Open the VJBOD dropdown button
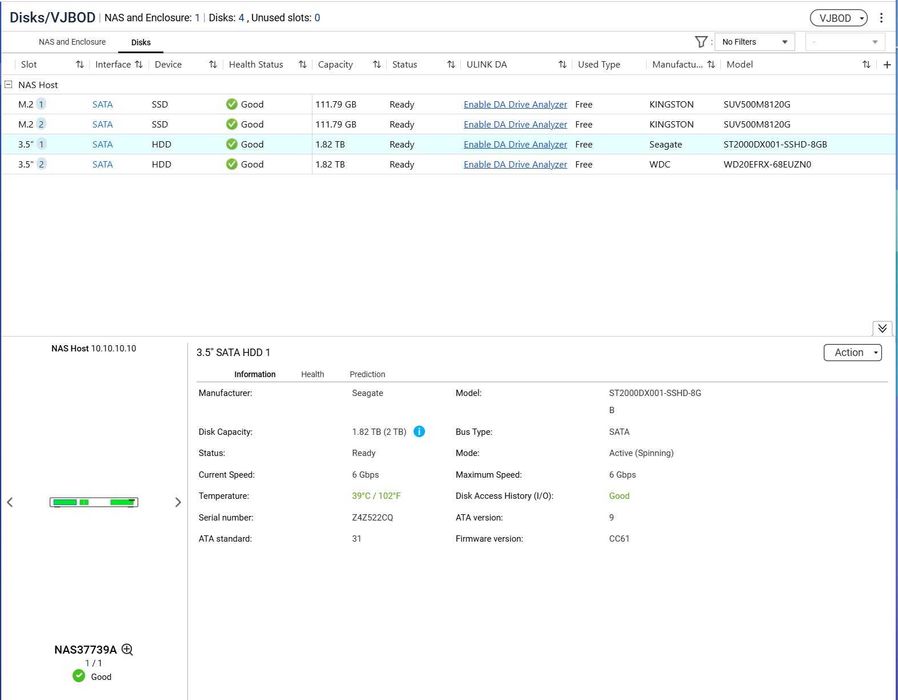The height and width of the screenshot is (700, 898). [838, 18]
